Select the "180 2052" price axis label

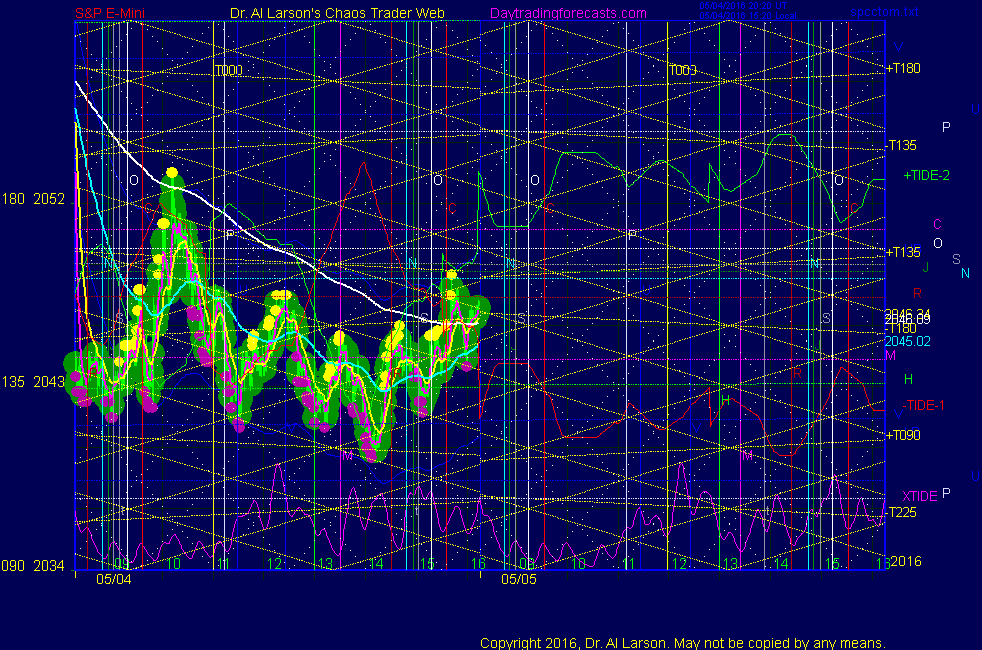pos(33,199)
